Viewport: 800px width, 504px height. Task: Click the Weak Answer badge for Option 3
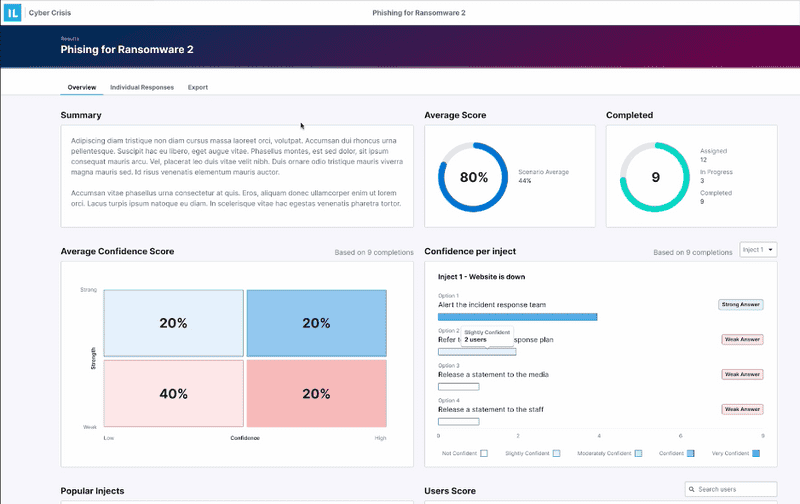coord(742,374)
